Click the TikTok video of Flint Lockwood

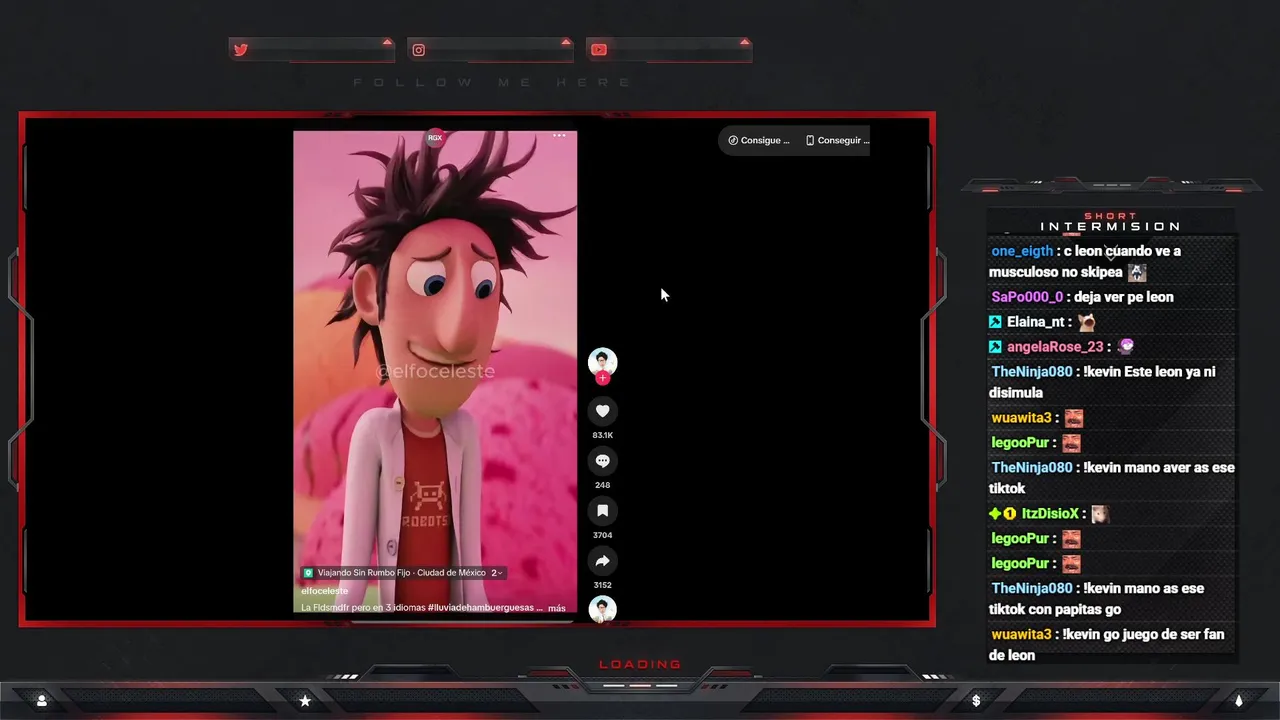435,372
